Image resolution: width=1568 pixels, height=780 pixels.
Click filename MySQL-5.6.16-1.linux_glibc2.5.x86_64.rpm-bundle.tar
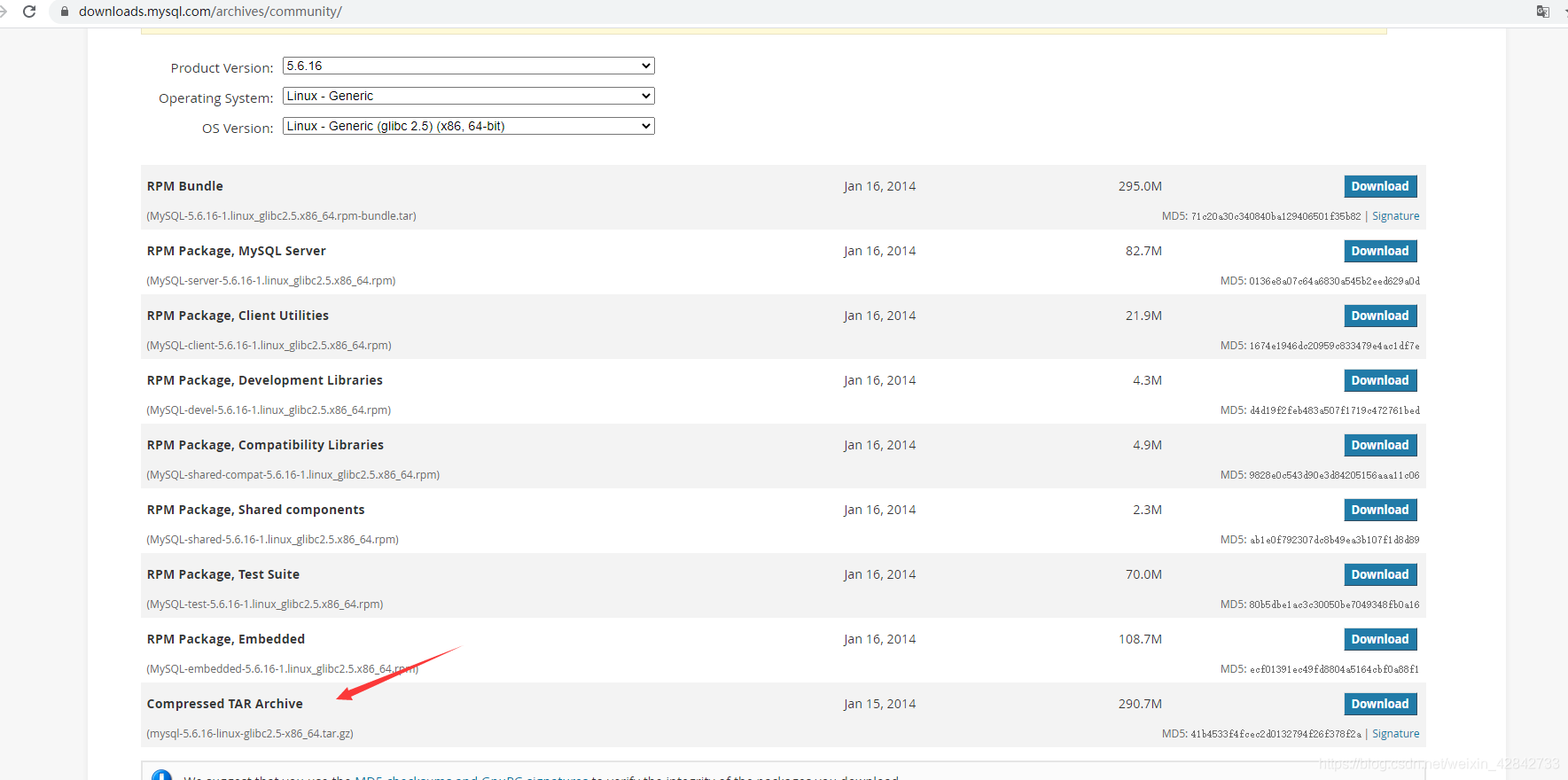282,216
